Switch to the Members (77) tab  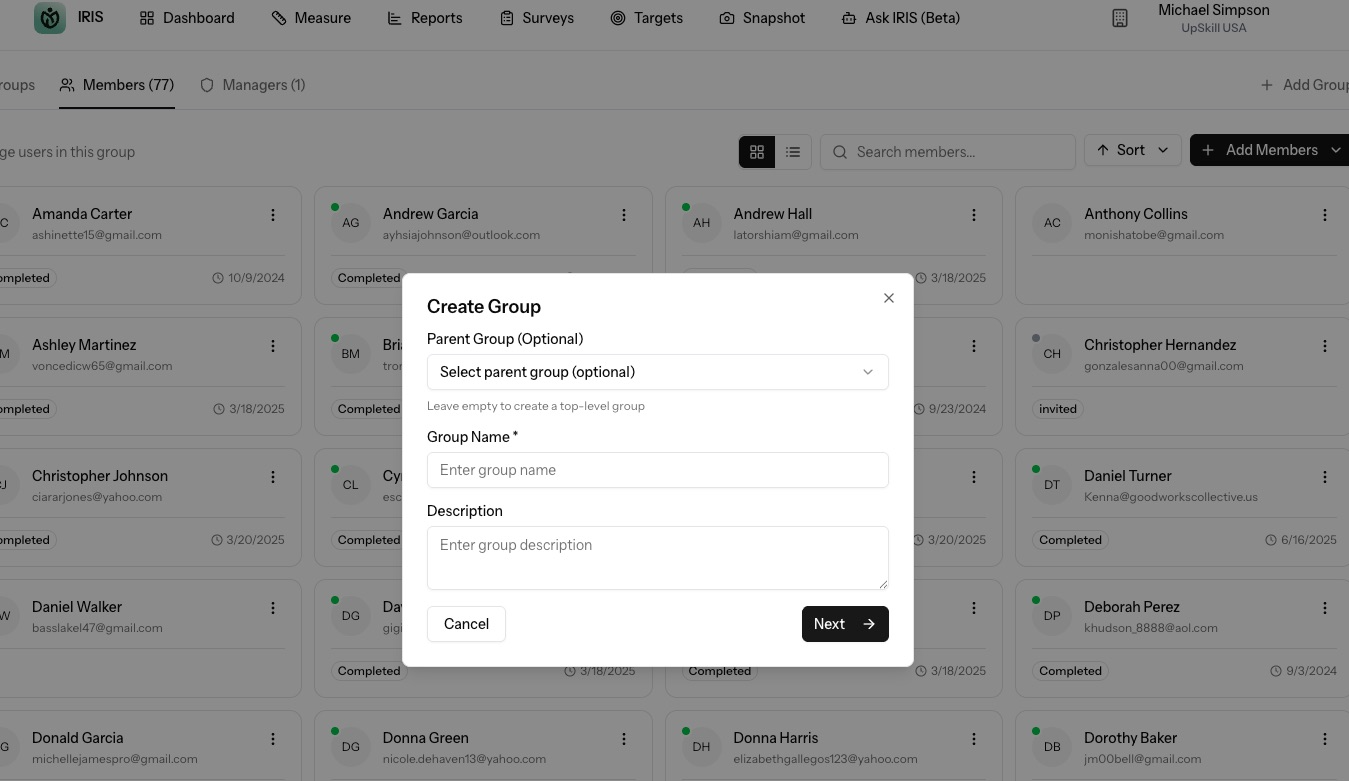117,85
